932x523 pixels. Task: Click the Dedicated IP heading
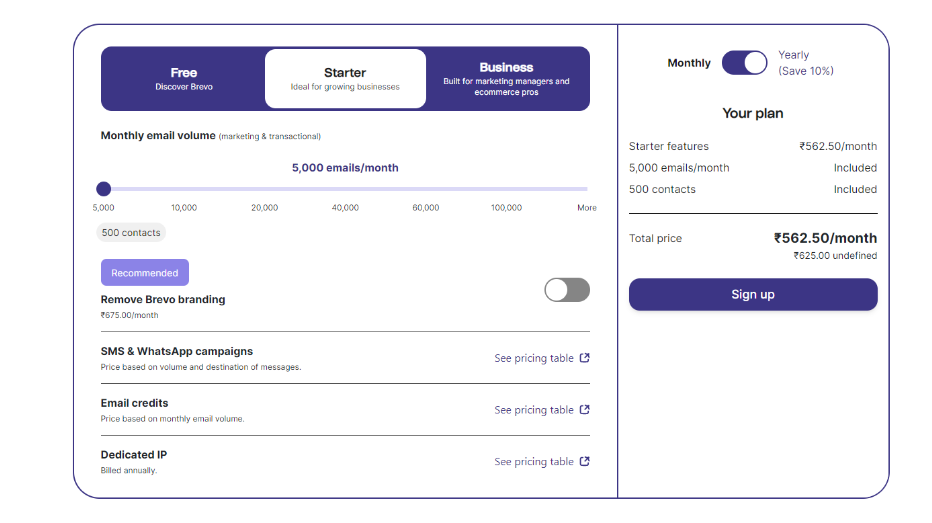click(134, 455)
